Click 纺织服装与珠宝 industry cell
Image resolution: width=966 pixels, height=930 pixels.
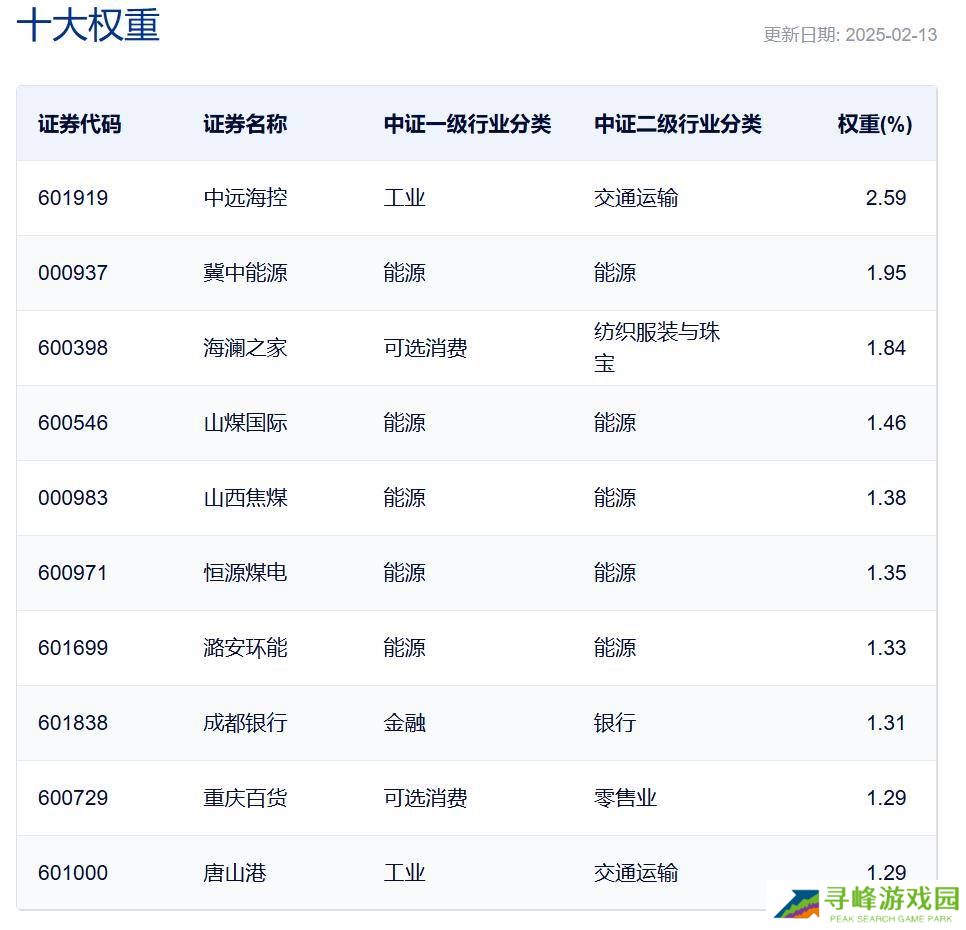657,347
